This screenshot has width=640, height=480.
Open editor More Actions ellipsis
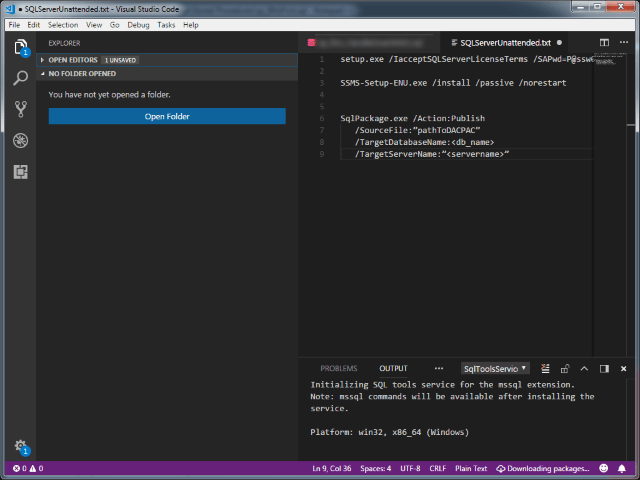coord(624,42)
